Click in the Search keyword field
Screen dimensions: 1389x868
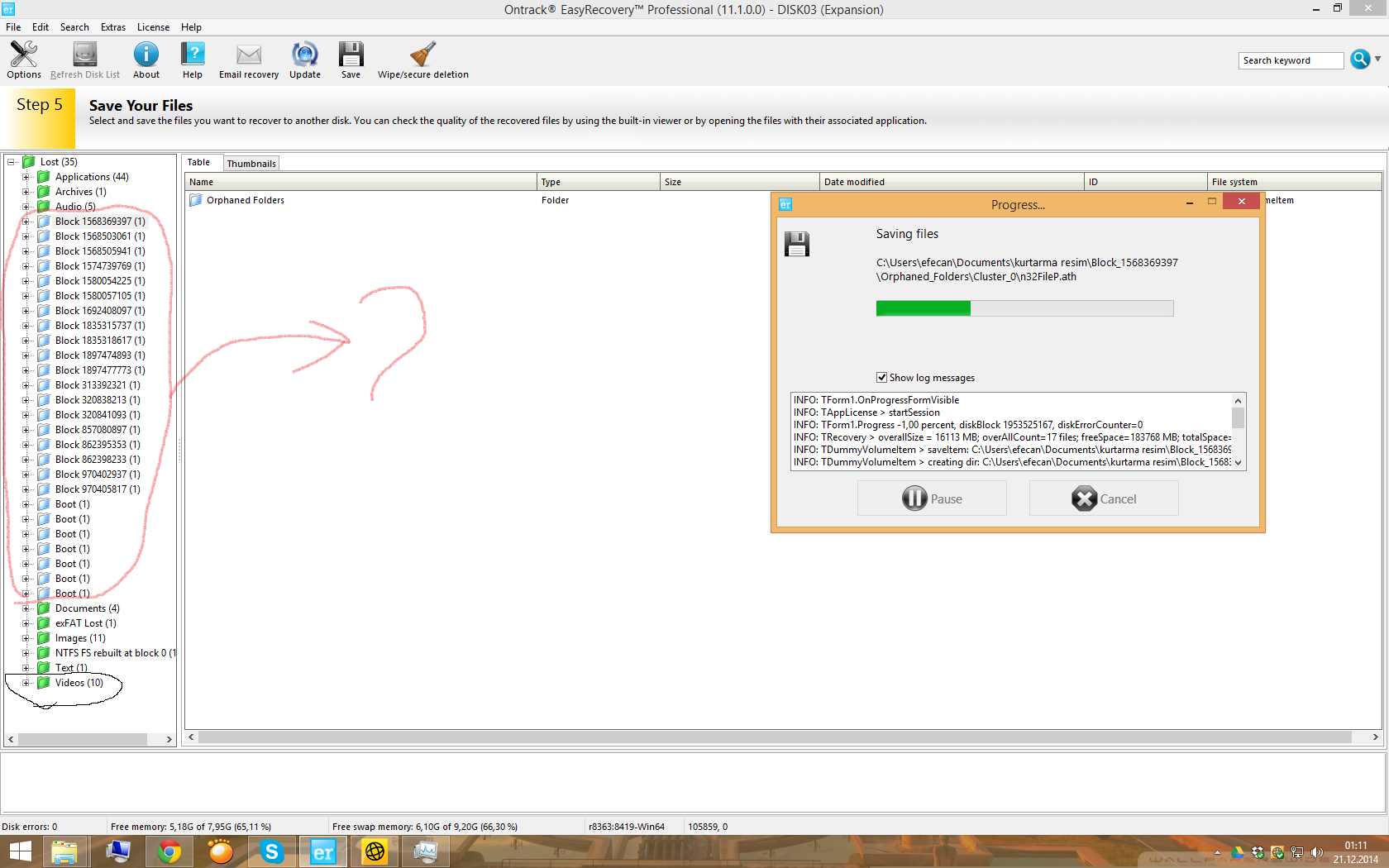1291,60
